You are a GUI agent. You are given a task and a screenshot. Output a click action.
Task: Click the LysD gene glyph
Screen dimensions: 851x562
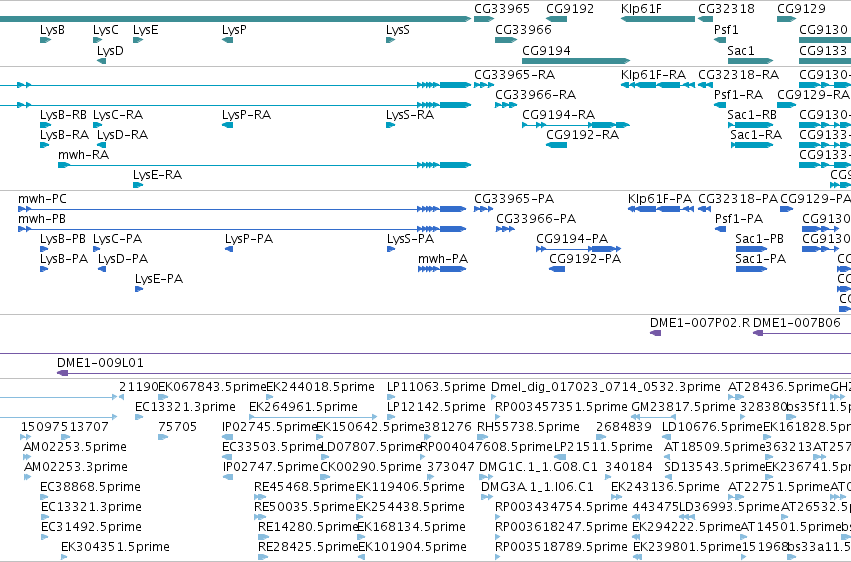tap(101, 61)
